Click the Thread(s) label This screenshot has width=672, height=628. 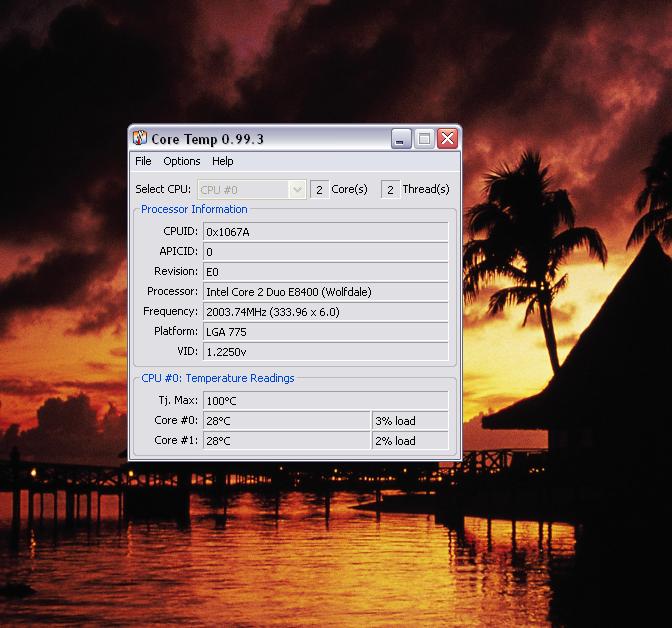point(426,189)
